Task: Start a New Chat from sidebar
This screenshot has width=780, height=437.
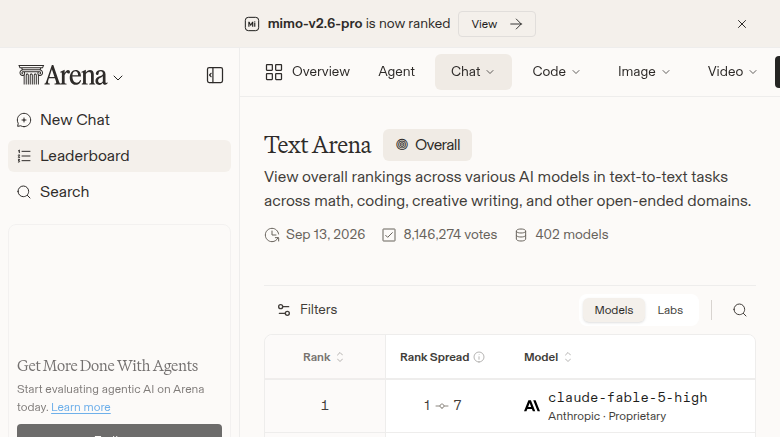Action: (x=119, y=120)
